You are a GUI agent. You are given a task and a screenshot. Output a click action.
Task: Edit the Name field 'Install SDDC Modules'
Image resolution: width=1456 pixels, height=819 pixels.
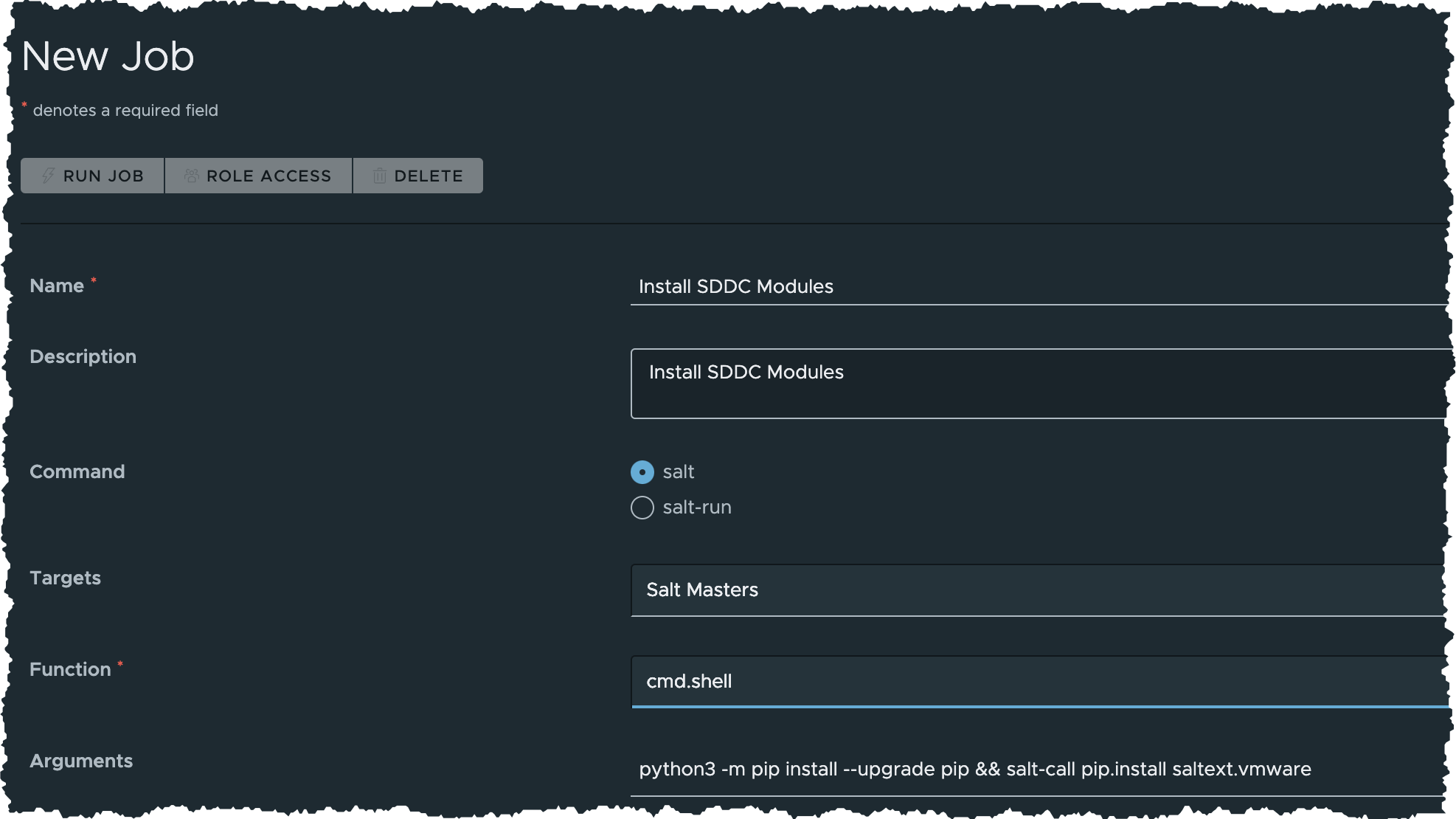pos(1039,286)
